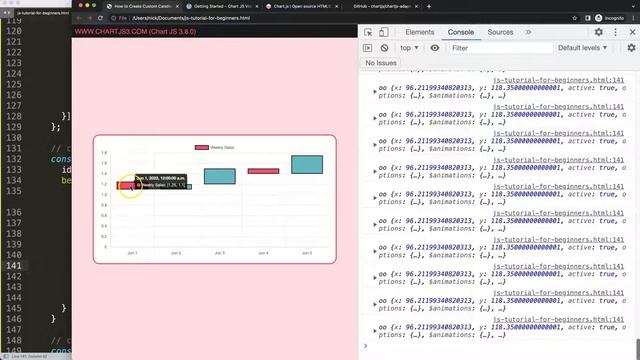
Task: Open DevTools settings gear in tab bar
Action: coord(598,32)
